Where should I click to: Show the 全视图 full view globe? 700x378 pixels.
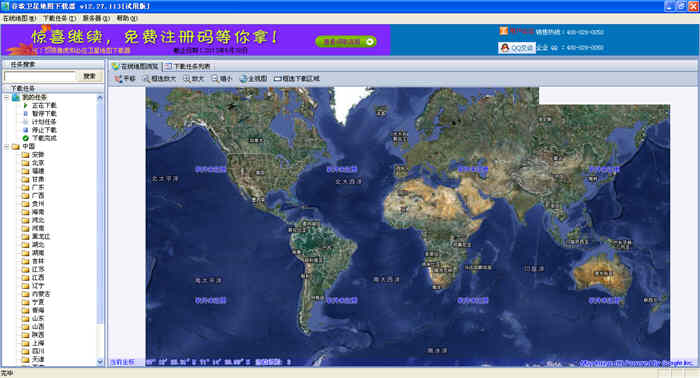coord(253,79)
